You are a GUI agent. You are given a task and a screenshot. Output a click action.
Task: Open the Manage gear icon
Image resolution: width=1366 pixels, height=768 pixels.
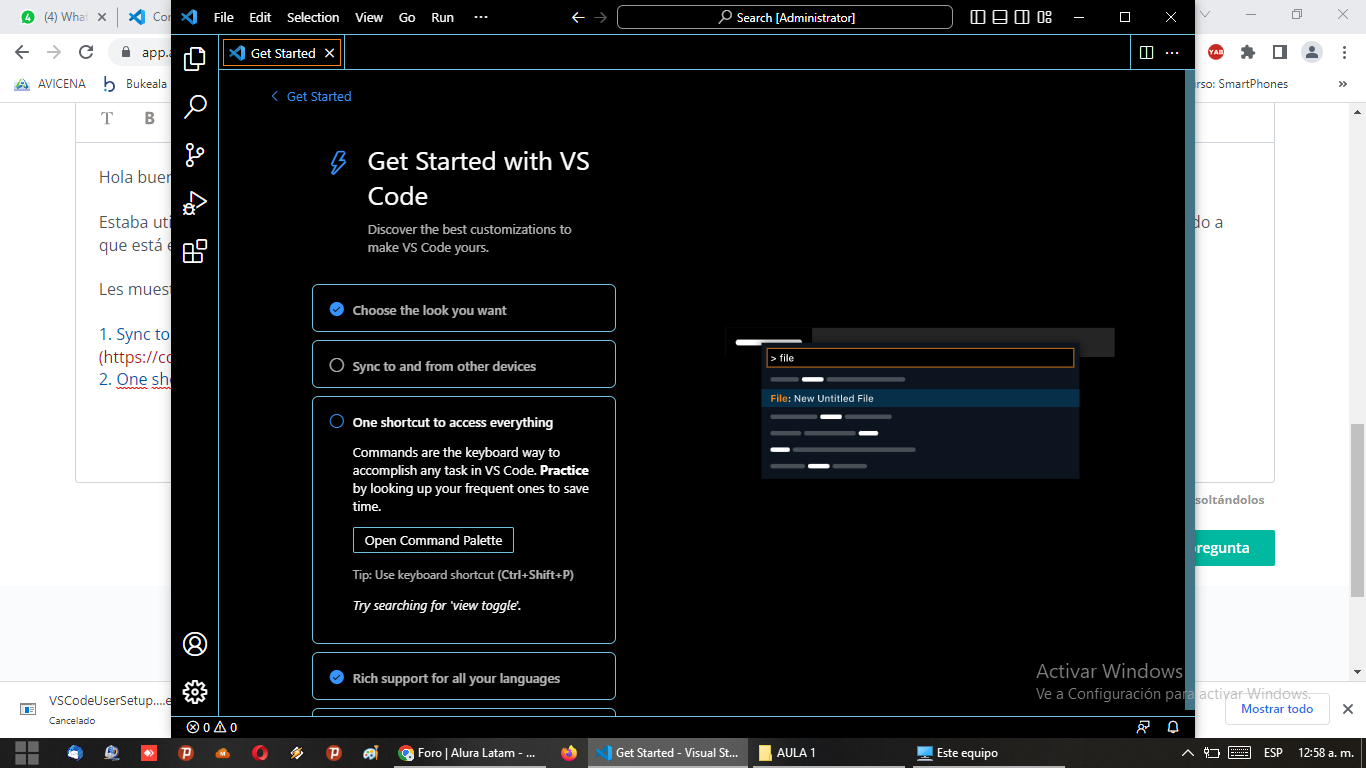coord(195,692)
